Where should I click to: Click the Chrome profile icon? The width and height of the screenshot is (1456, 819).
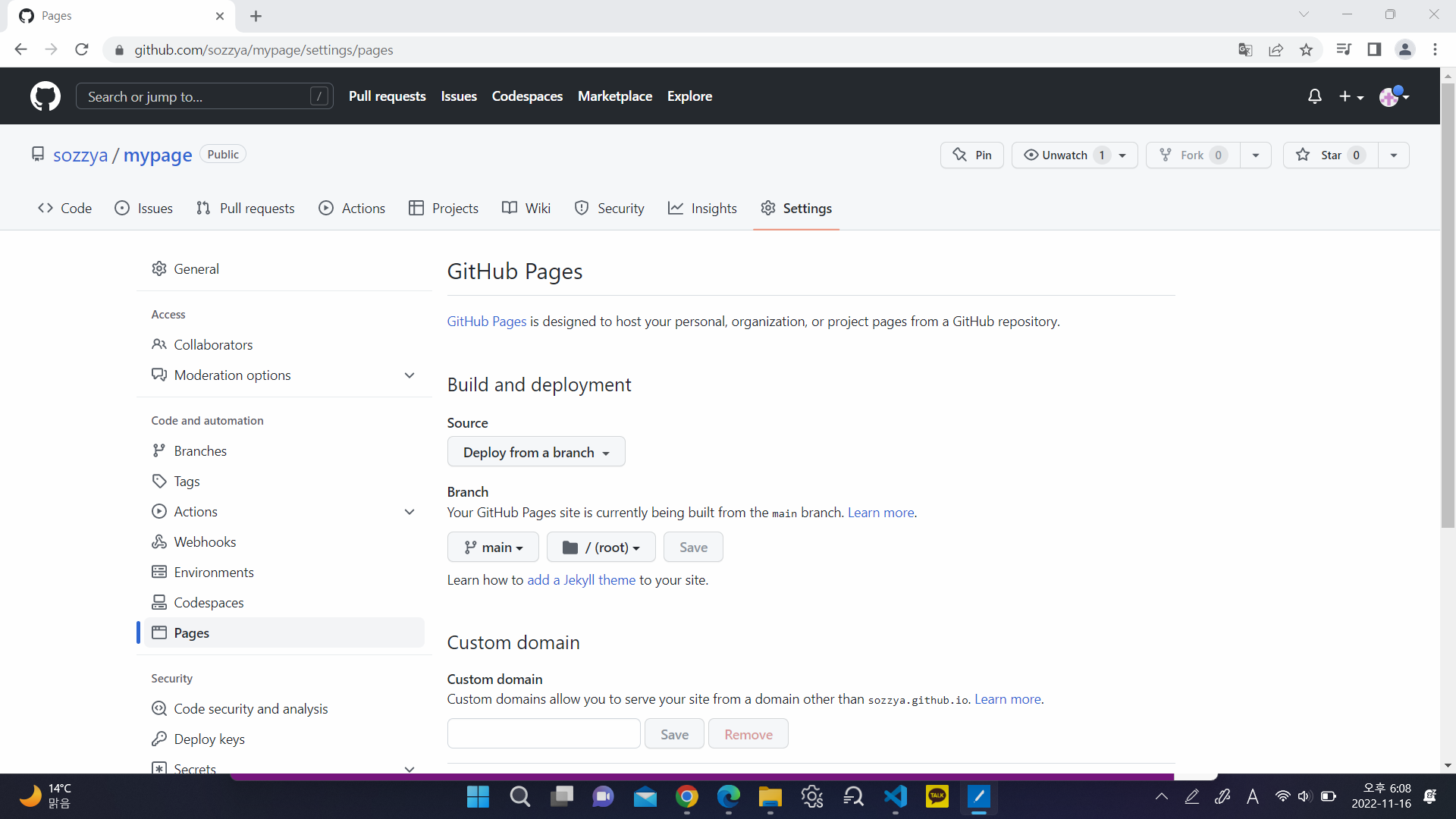(1404, 50)
